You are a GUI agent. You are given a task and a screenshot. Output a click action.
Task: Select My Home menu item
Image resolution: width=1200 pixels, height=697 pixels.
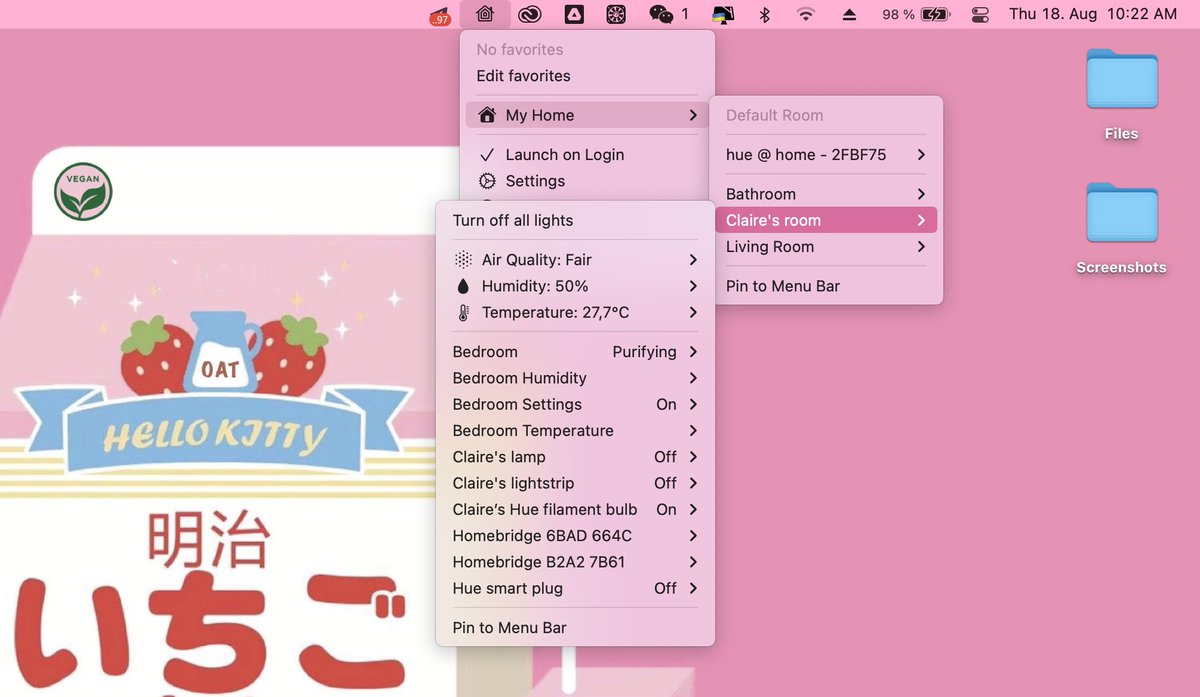tap(587, 115)
